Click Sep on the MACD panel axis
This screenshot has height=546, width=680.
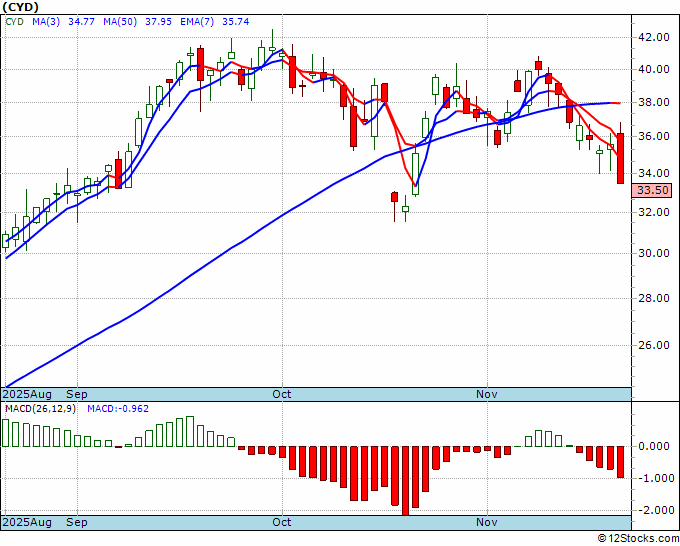(77, 522)
